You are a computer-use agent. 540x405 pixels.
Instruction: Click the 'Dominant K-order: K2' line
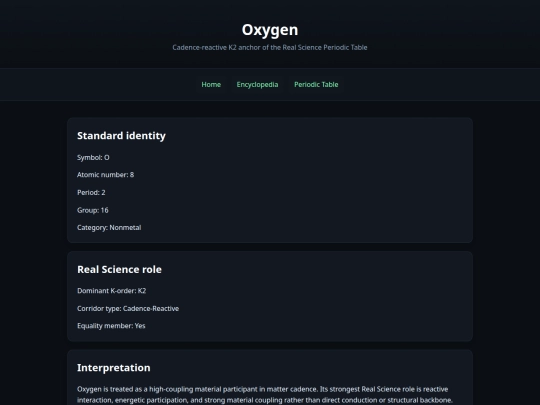pyautogui.click(x=112, y=291)
